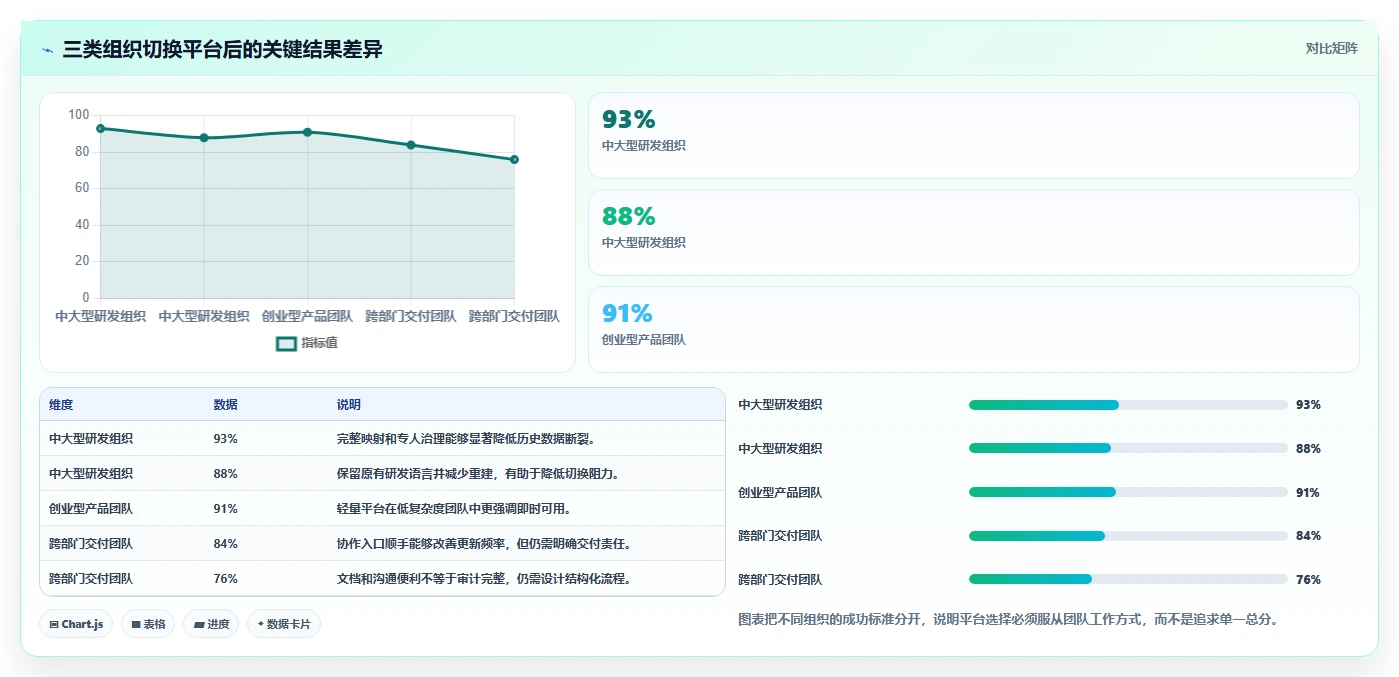
Task: Click the 数据卡片 tag chip
Action: 284,624
